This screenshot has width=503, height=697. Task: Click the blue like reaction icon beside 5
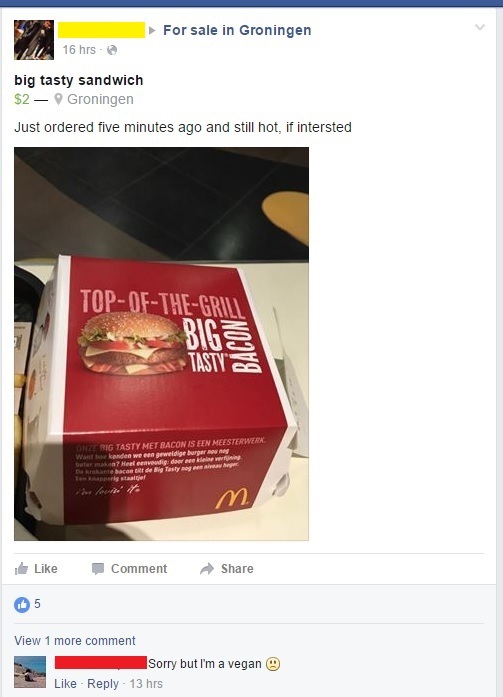(x=22, y=604)
